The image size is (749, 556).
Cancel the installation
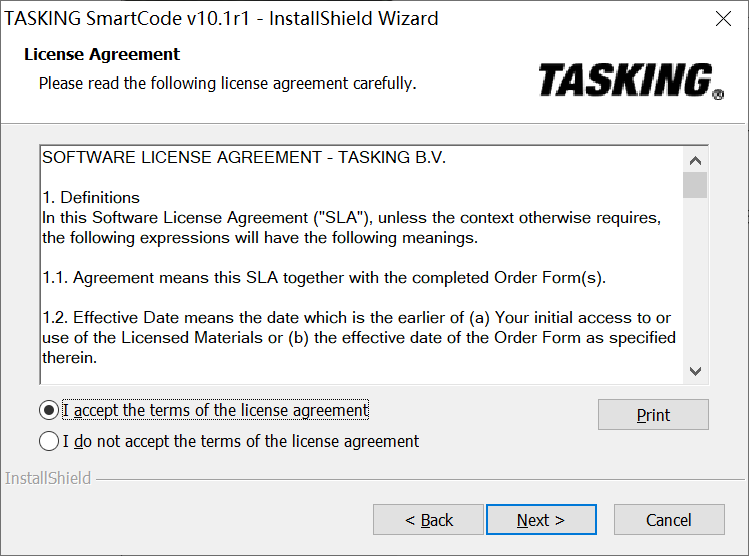tap(668, 520)
